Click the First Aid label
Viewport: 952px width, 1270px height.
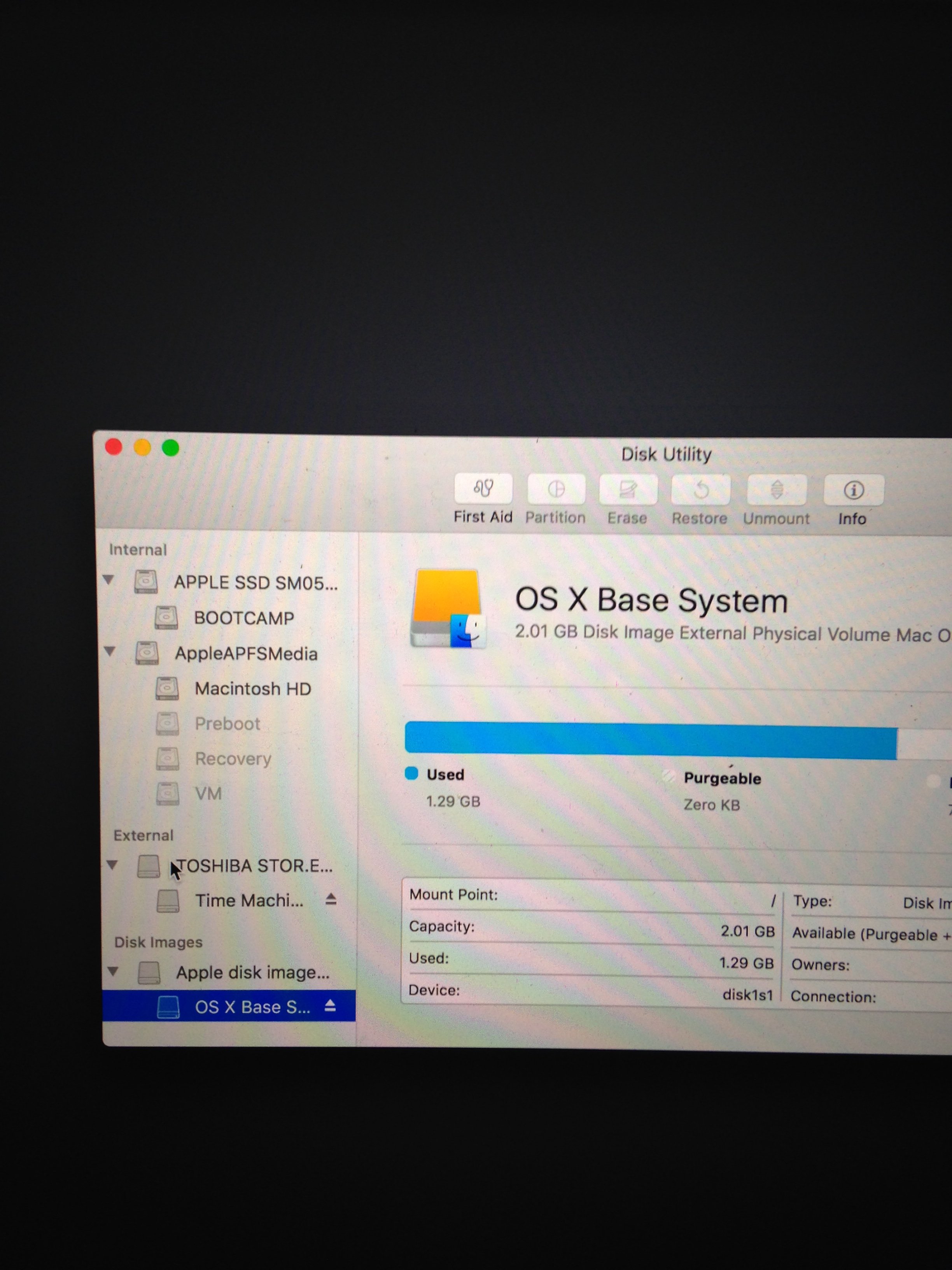click(x=483, y=517)
